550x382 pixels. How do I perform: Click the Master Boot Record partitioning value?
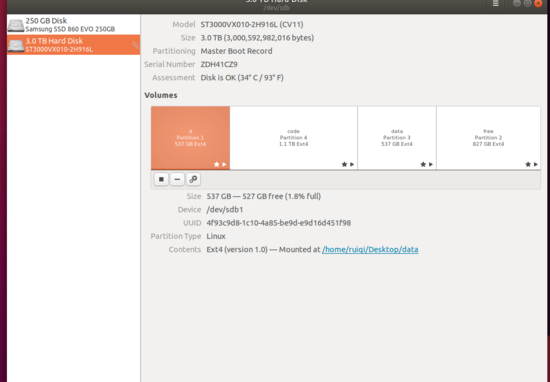pyautogui.click(x=236, y=51)
